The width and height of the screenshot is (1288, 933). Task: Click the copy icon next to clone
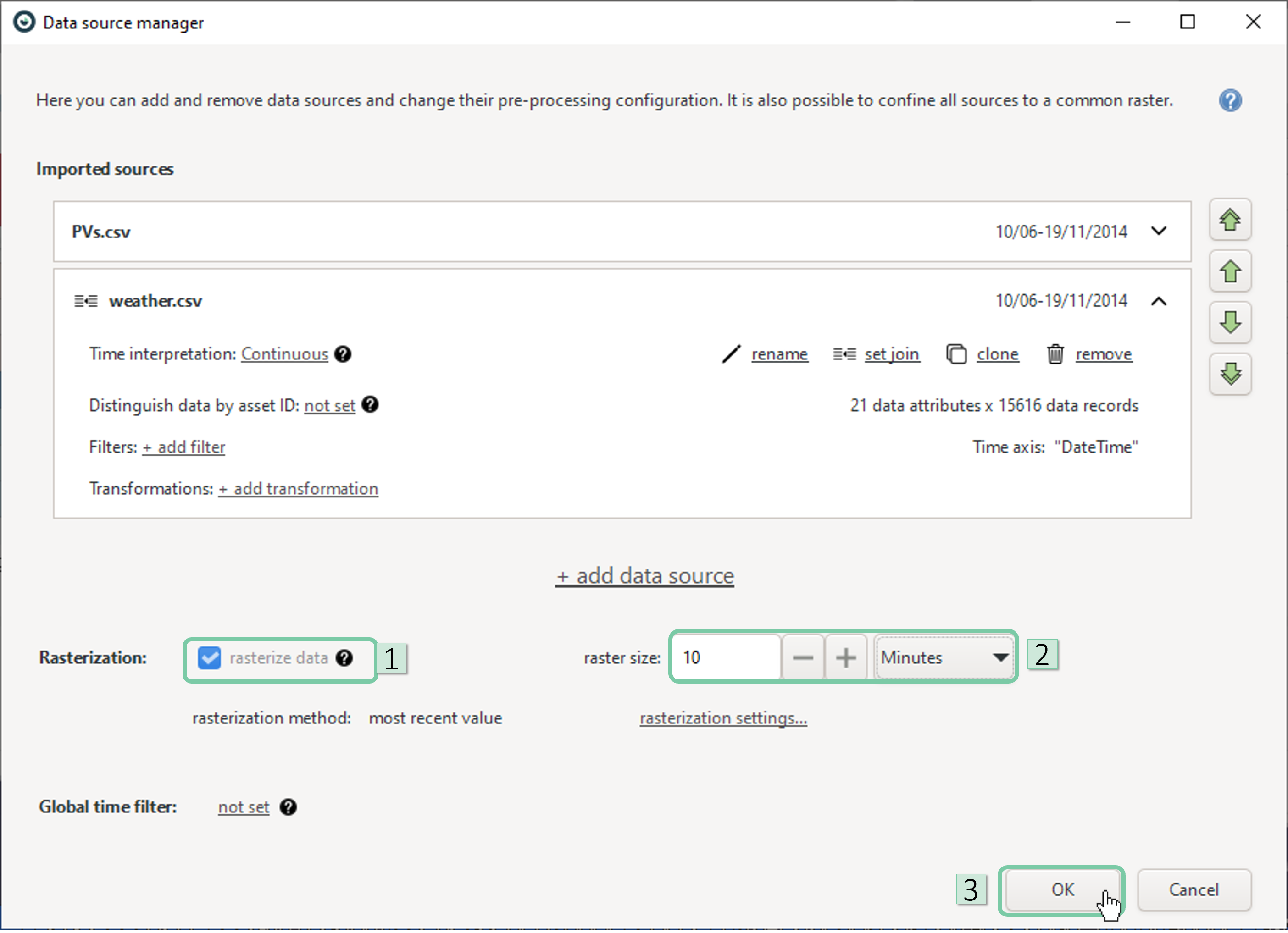pyautogui.click(x=956, y=354)
